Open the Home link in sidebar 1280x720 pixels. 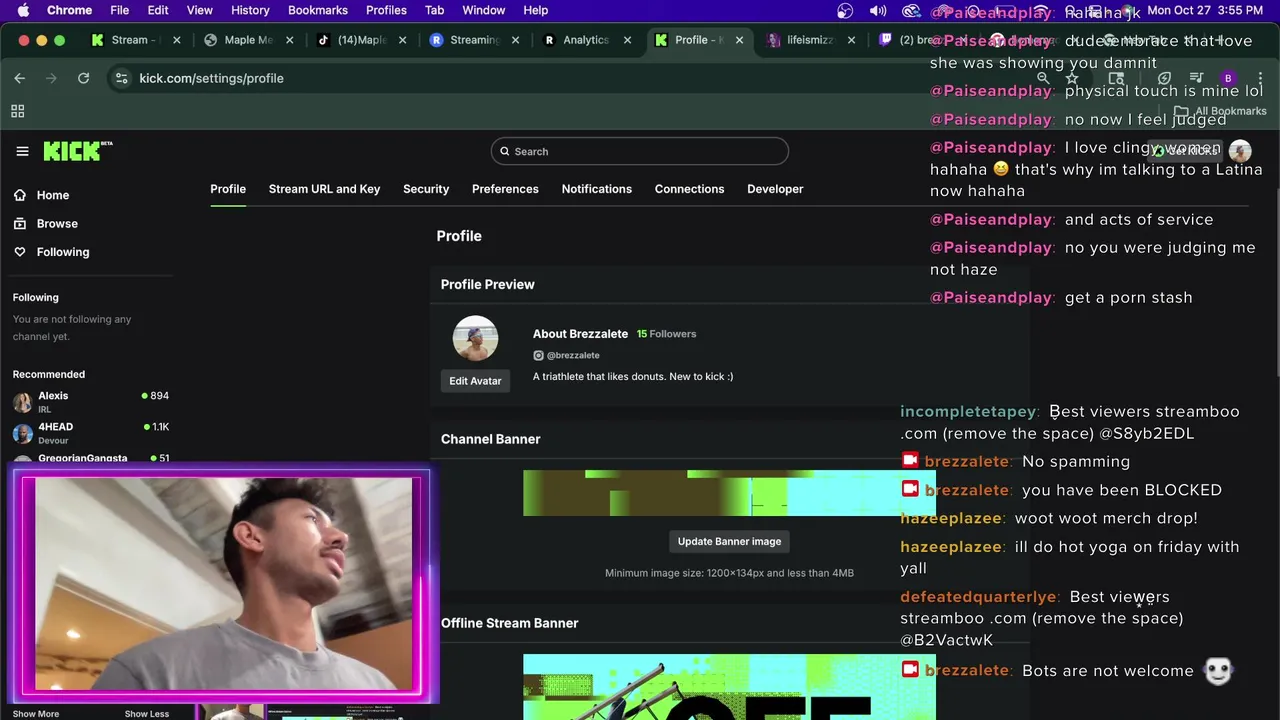[x=53, y=195]
